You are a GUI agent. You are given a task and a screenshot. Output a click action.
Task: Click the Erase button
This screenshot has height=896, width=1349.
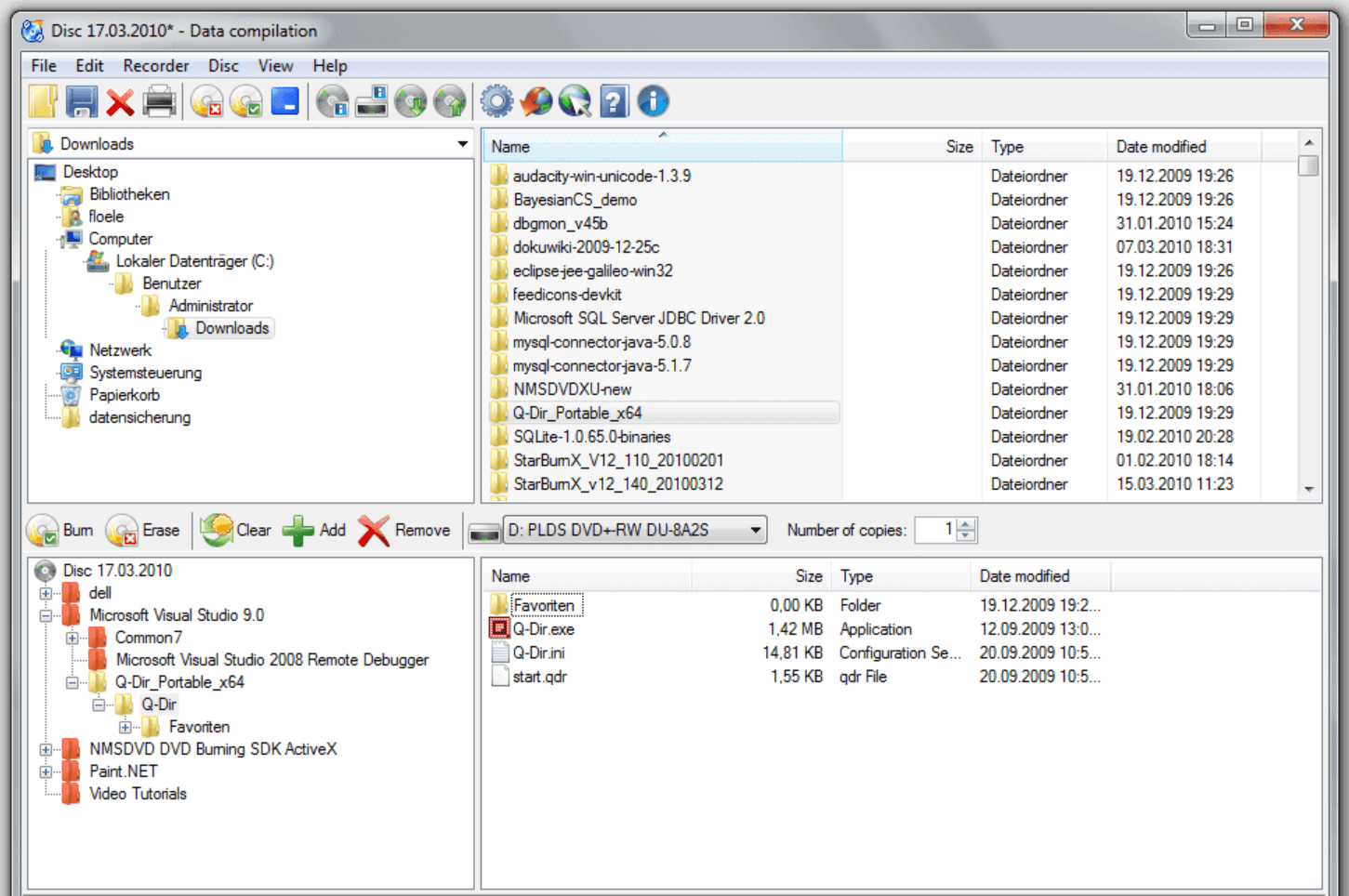143,531
